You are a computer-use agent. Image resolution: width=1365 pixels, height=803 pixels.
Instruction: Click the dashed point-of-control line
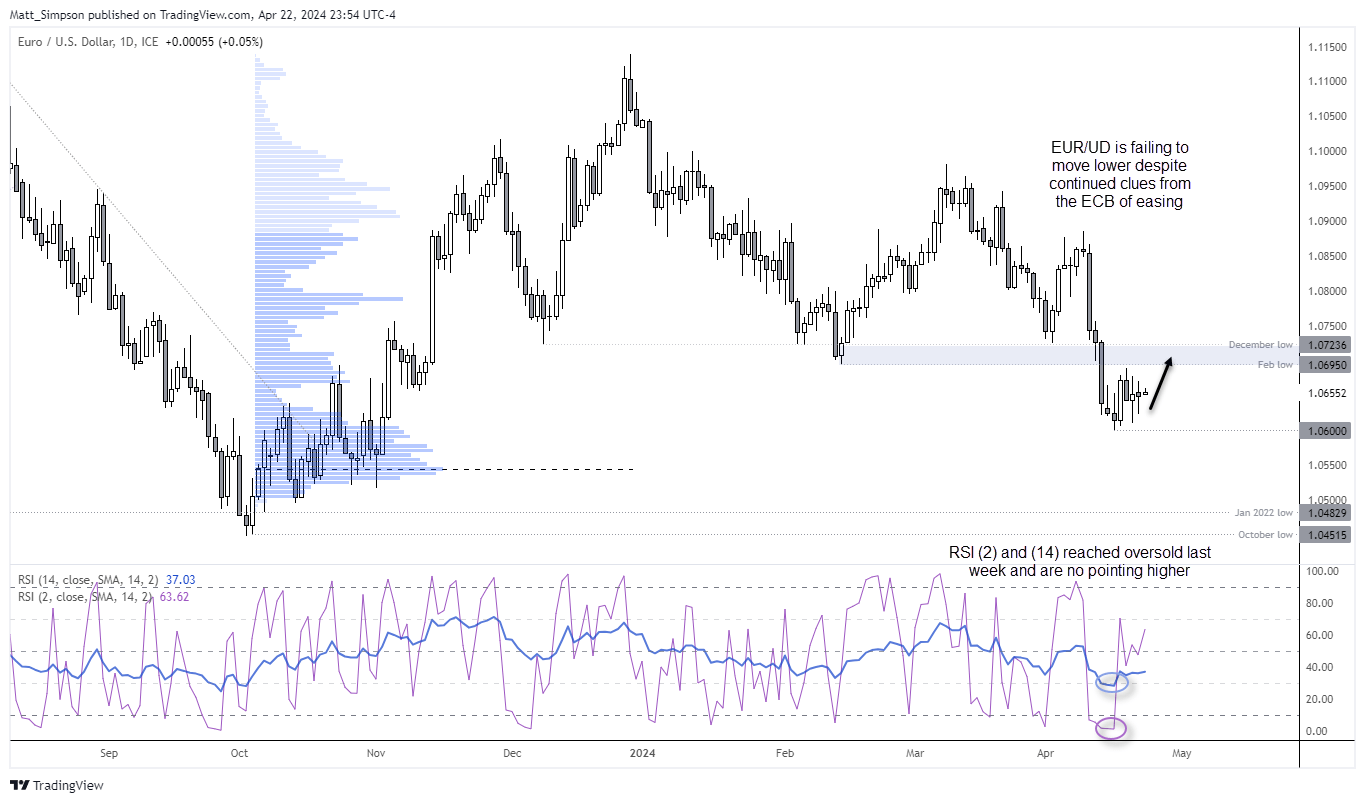(446, 469)
